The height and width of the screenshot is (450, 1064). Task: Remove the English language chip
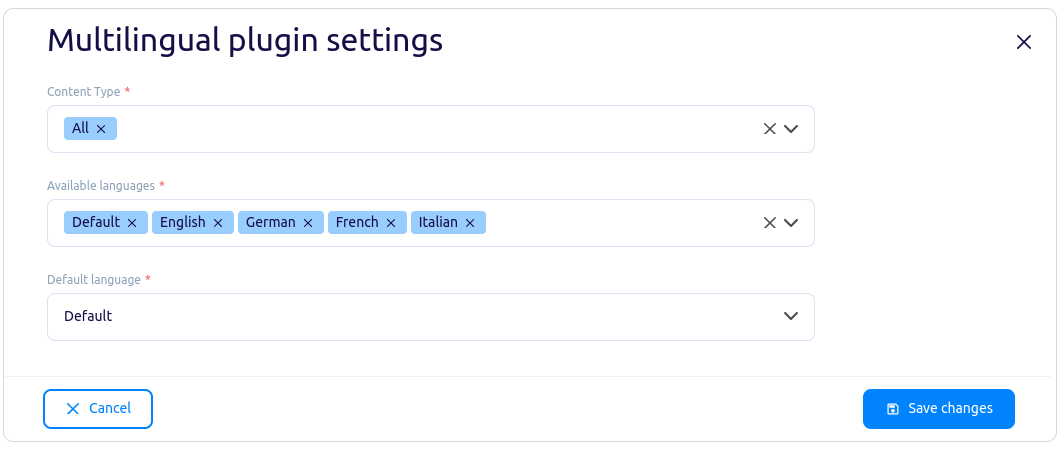tap(218, 223)
